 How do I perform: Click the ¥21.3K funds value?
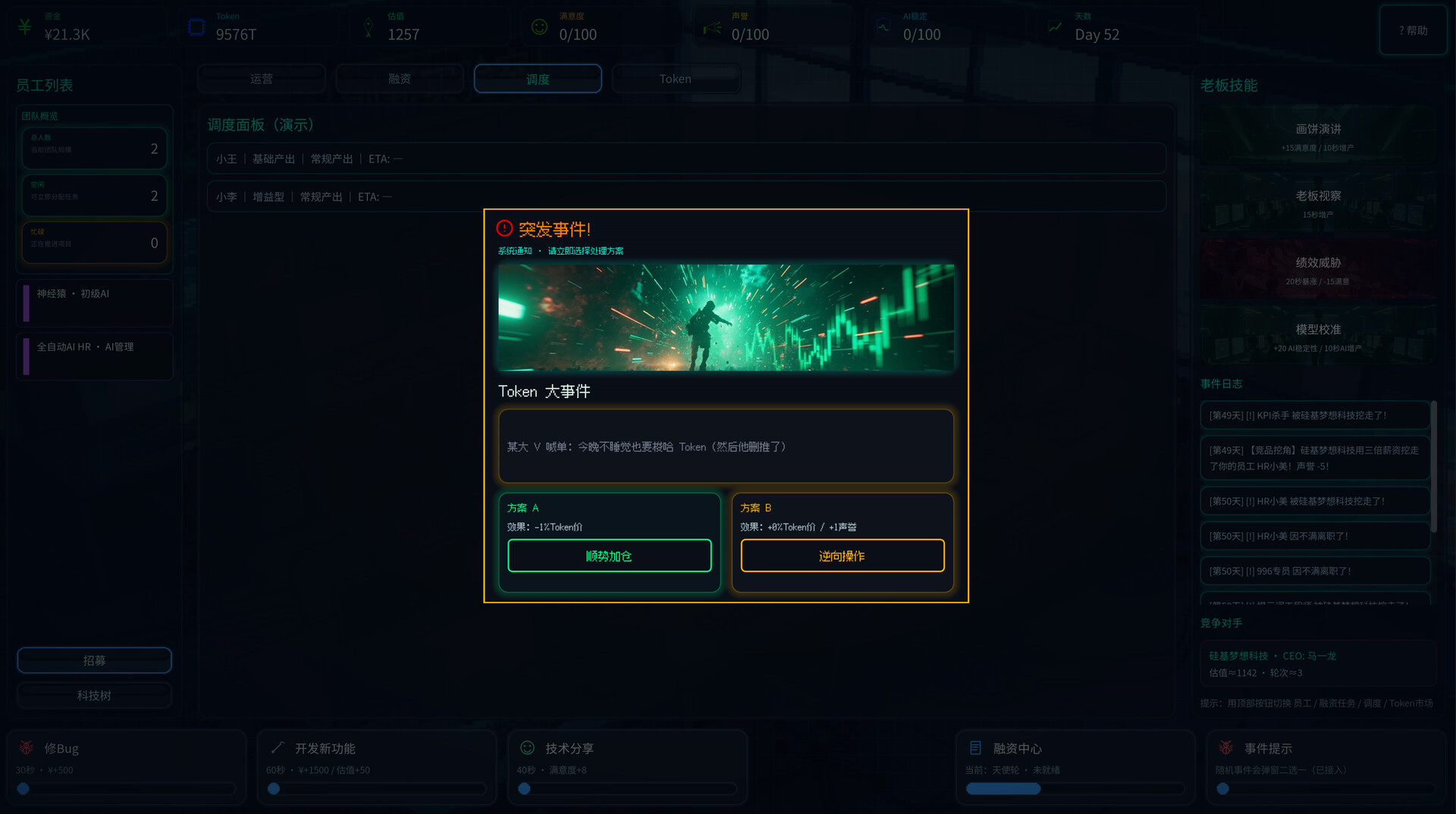(67, 34)
